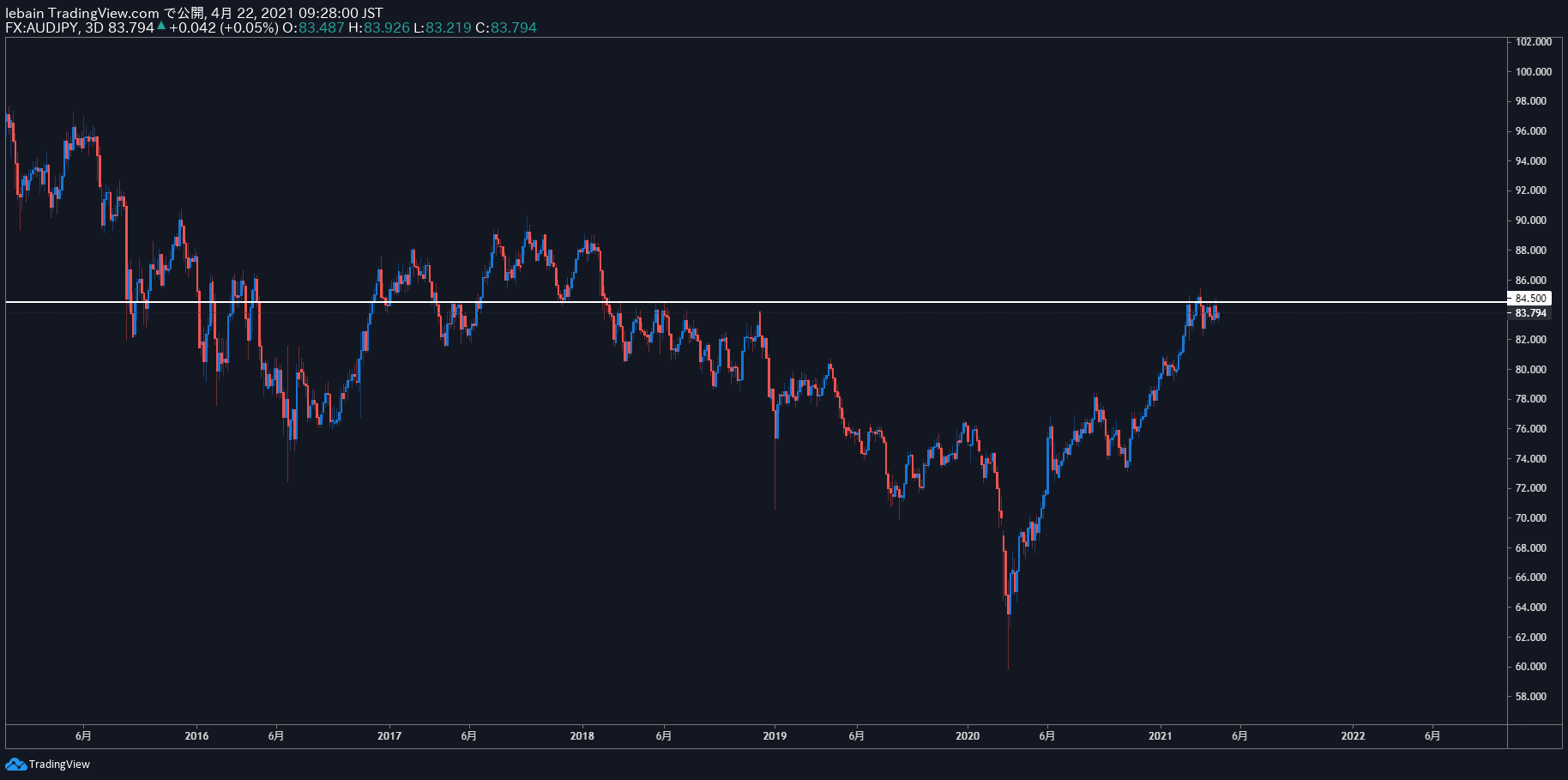The width and height of the screenshot is (1568, 780).
Task: Click the 2018 label on time axis
Action: [582, 735]
